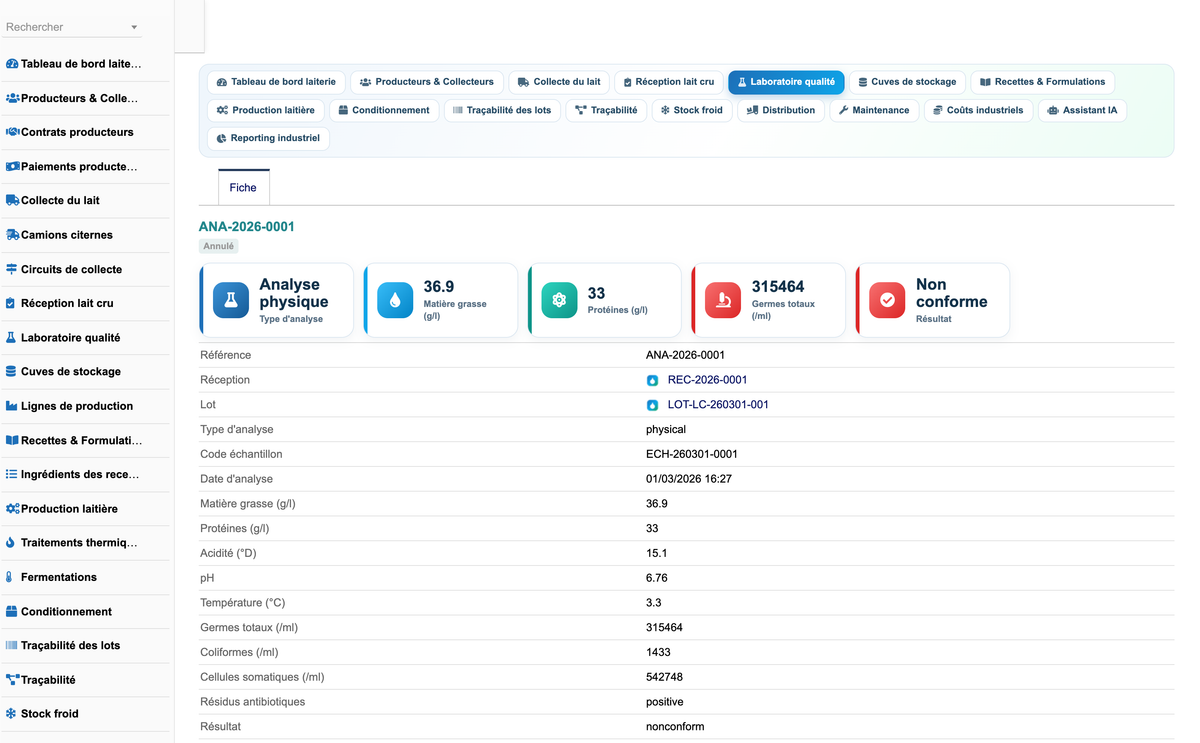Open Recettes & Formulations top navigation pill
Image resolution: width=1200 pixels, height=743 pixels.
tap(1042, 82)
